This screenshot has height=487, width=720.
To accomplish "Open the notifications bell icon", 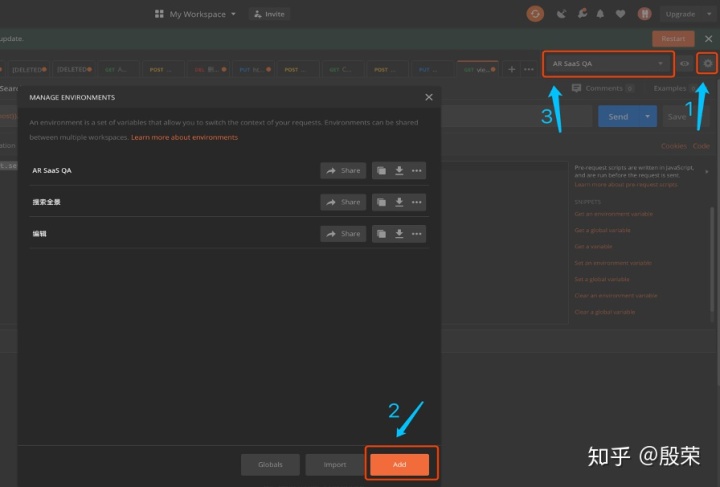I will pyautogui.click(x=600, y=14).
